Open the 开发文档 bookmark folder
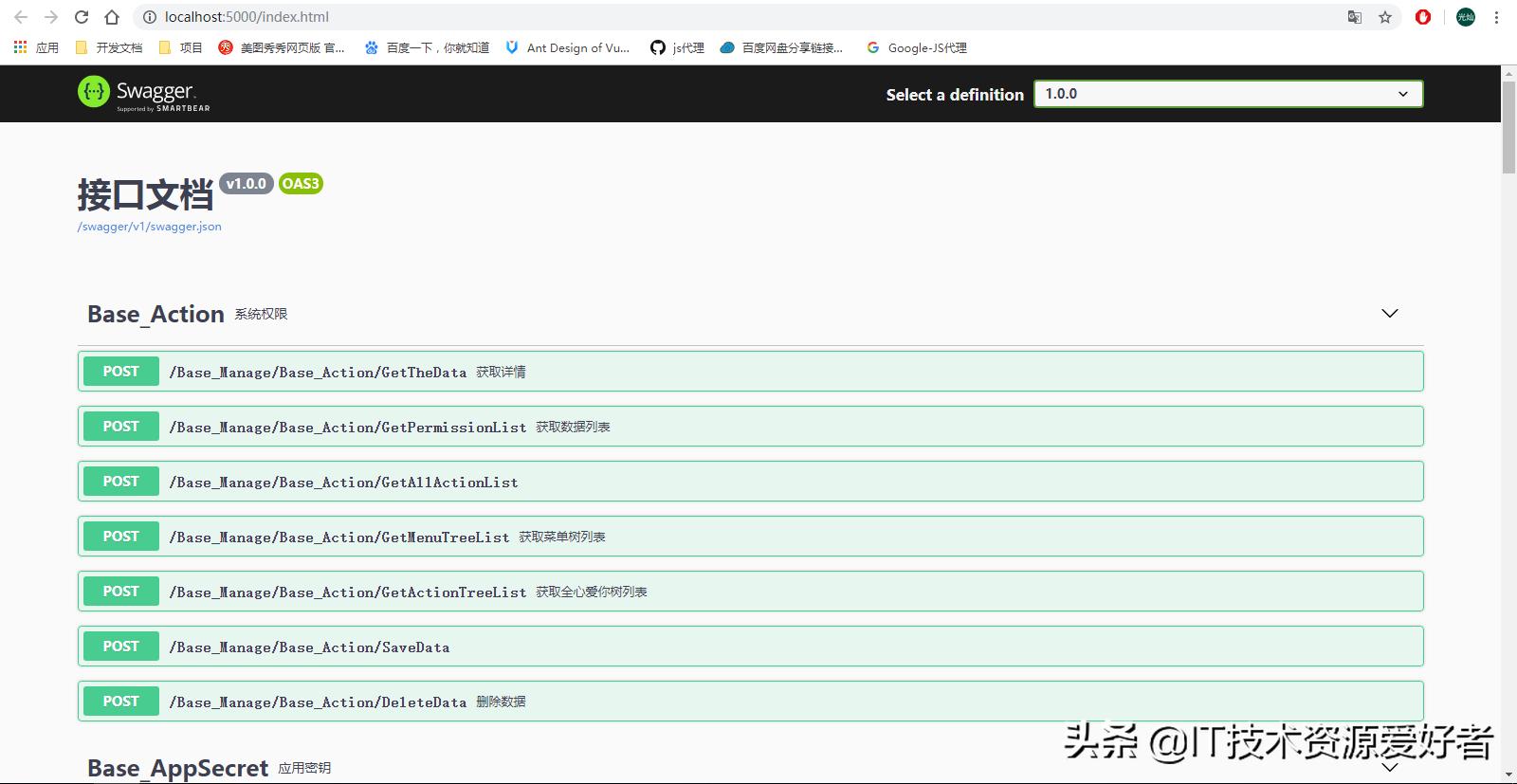1517x784 pixels. (x=108, y=47)
